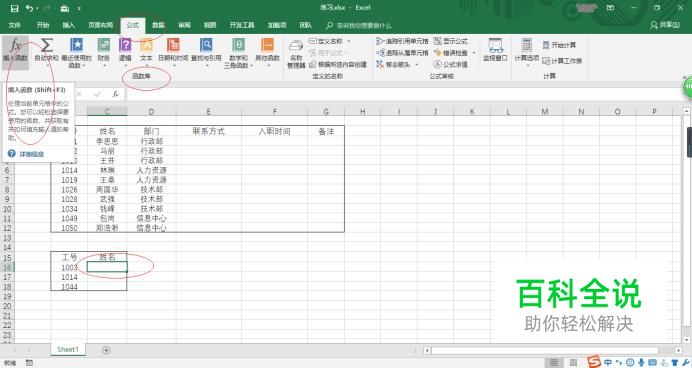
Task: Click the horizontal scrollbar right arrow
Action: pyautogui.click(x=678, y=350)
